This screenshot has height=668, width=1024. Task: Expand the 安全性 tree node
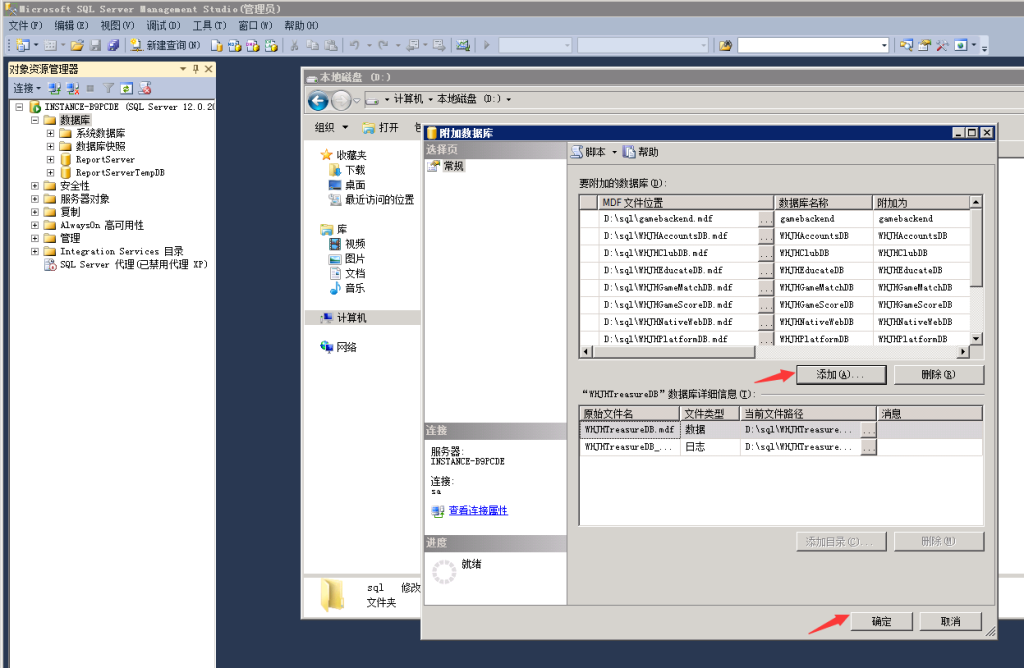pyautogui.click(x=35, y=186)
